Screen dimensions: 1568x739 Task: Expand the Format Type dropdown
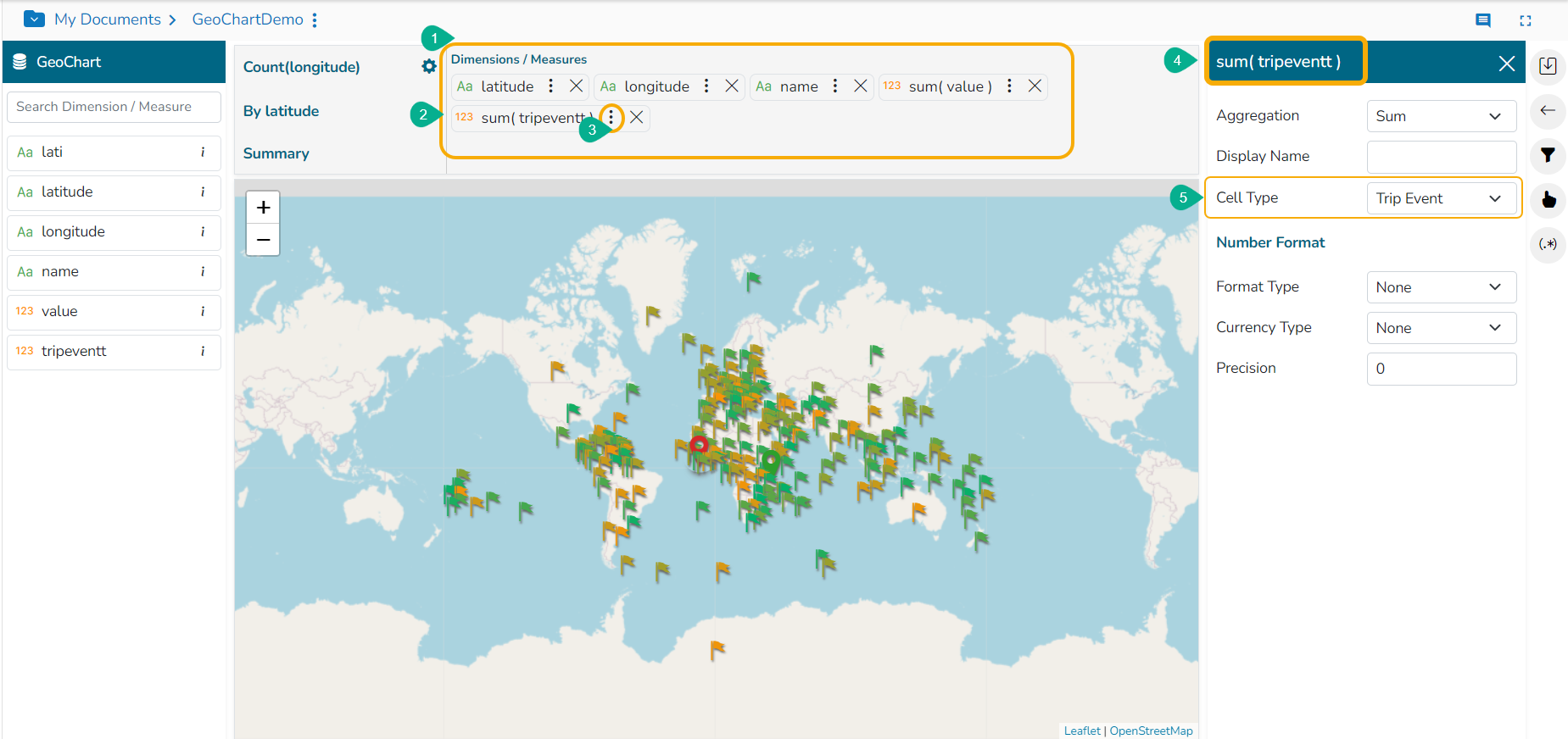click(x=1441, y=287)
